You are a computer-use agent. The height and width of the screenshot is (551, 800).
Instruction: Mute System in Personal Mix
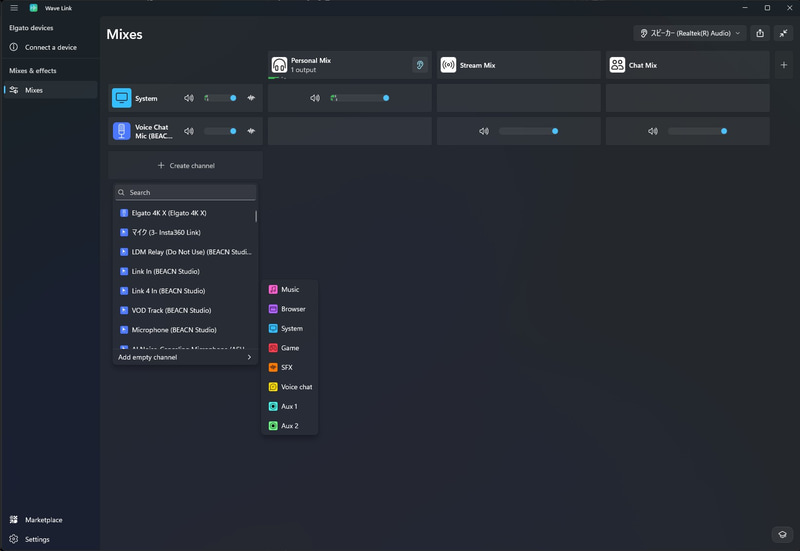pos(315,98)
